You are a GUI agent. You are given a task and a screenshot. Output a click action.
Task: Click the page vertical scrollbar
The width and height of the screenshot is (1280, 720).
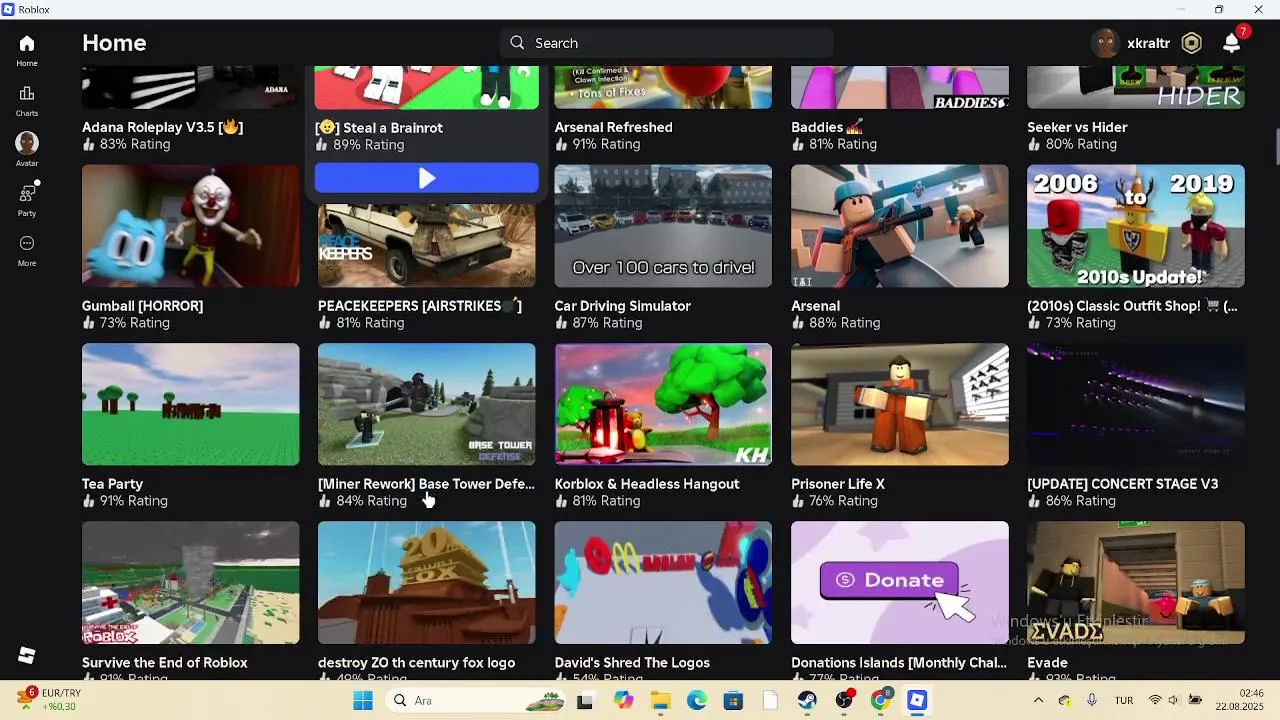1276,148
